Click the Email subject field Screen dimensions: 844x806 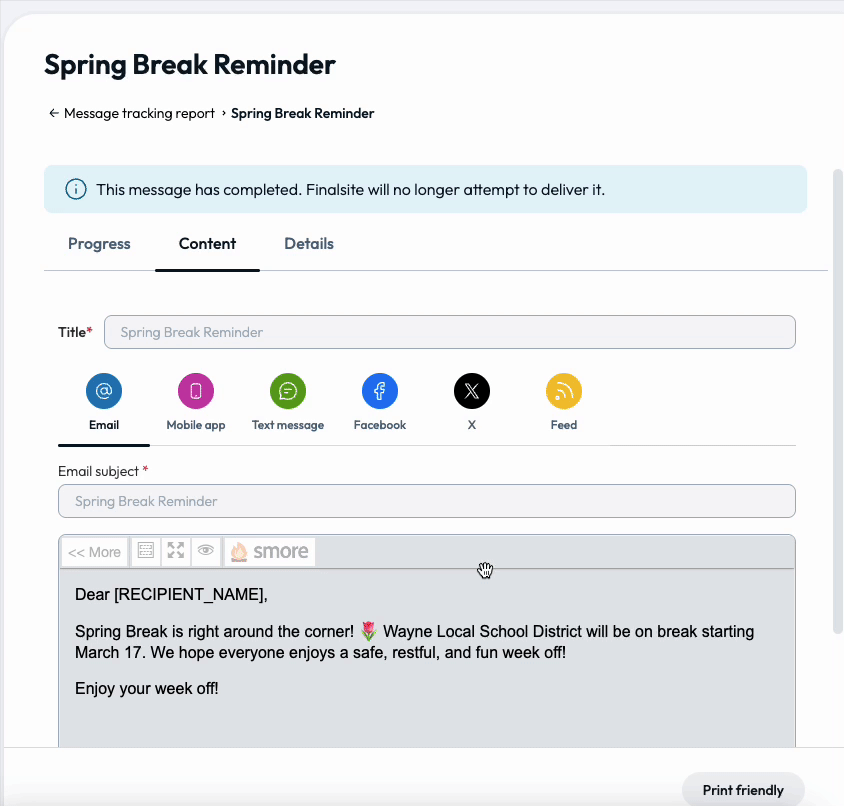(427, 501)
